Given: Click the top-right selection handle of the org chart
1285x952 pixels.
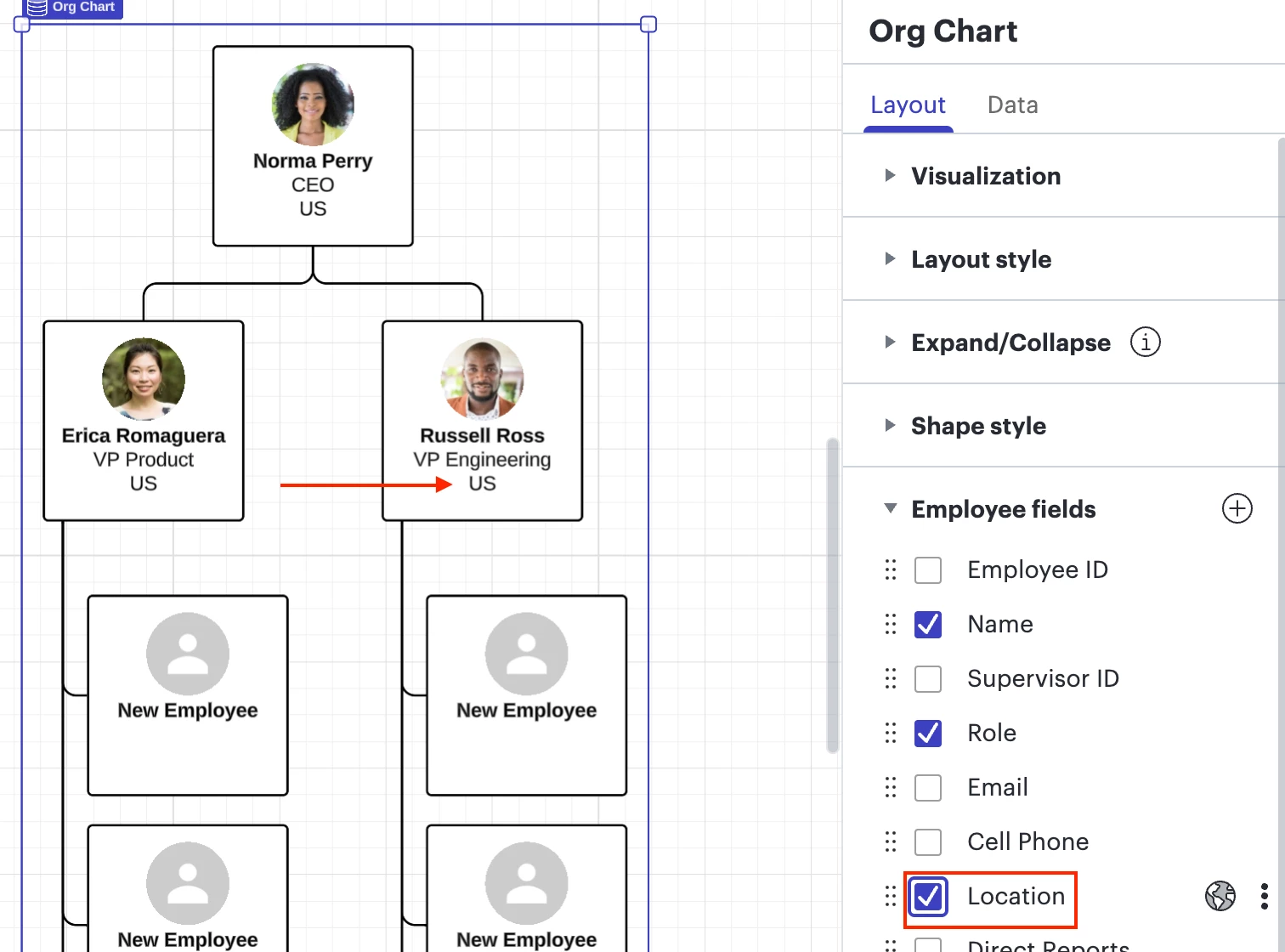Looking at the screenshot, I should (x=648, y=24).
